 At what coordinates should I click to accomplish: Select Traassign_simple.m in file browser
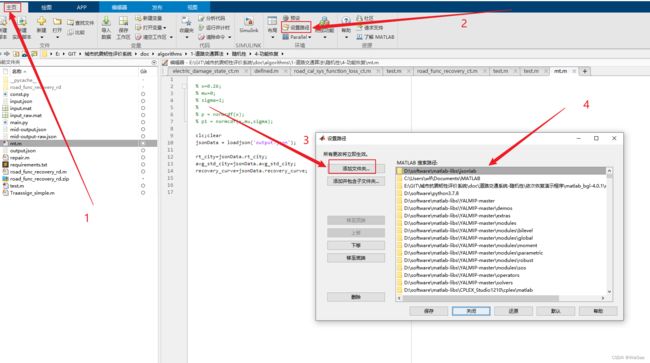[32, 193]
